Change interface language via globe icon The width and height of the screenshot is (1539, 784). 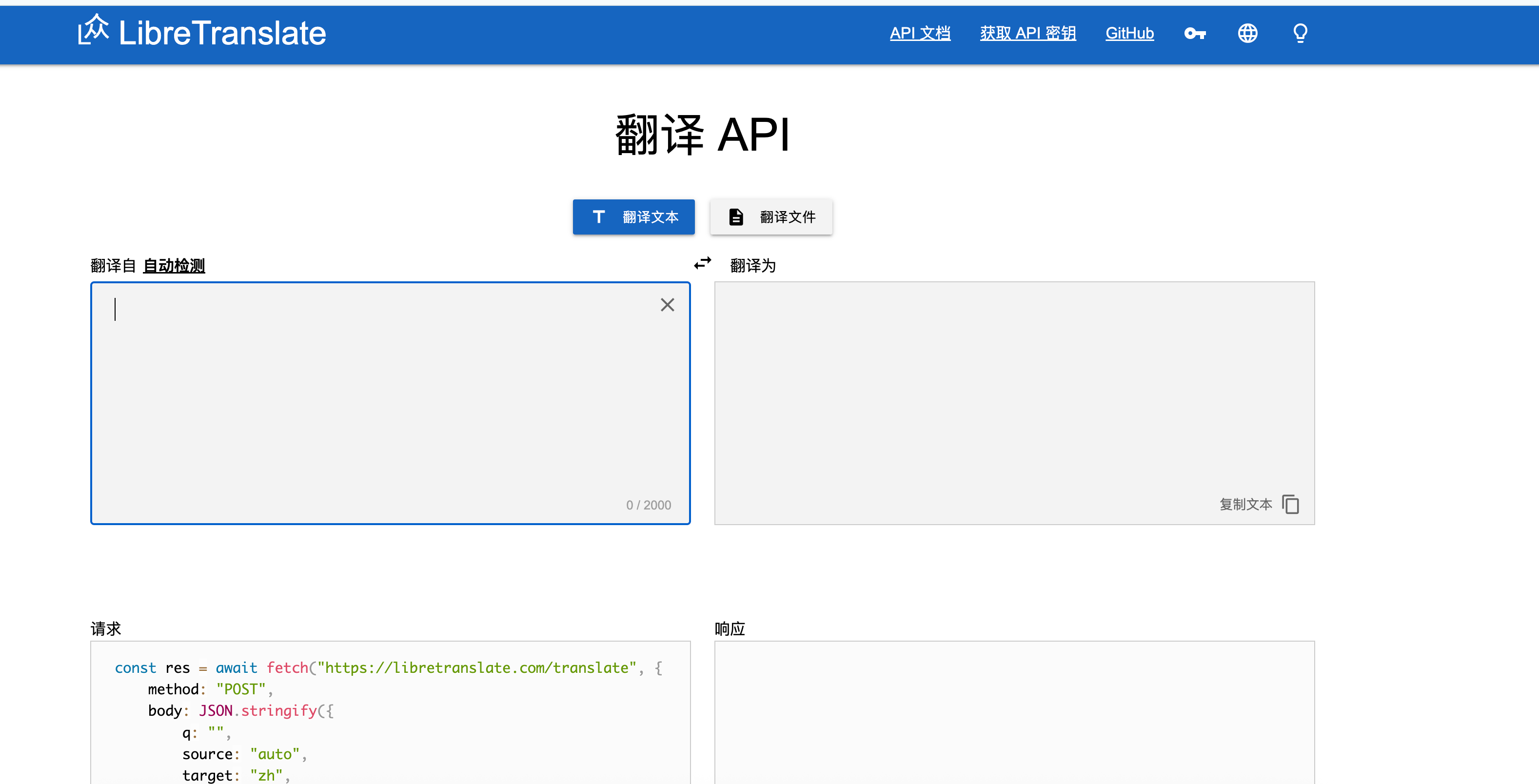click(1247, 33)
